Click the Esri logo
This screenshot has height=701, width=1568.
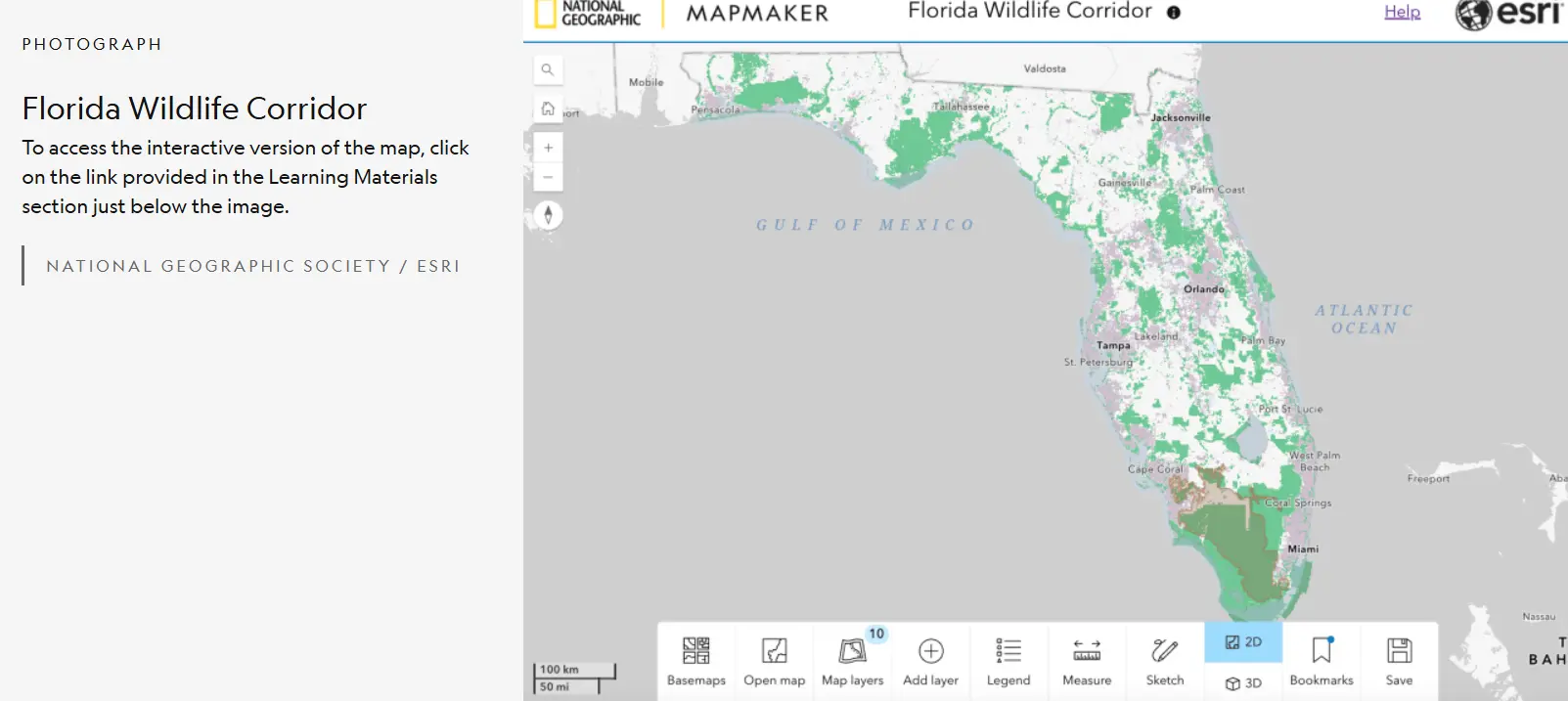tap(1509, 14)
